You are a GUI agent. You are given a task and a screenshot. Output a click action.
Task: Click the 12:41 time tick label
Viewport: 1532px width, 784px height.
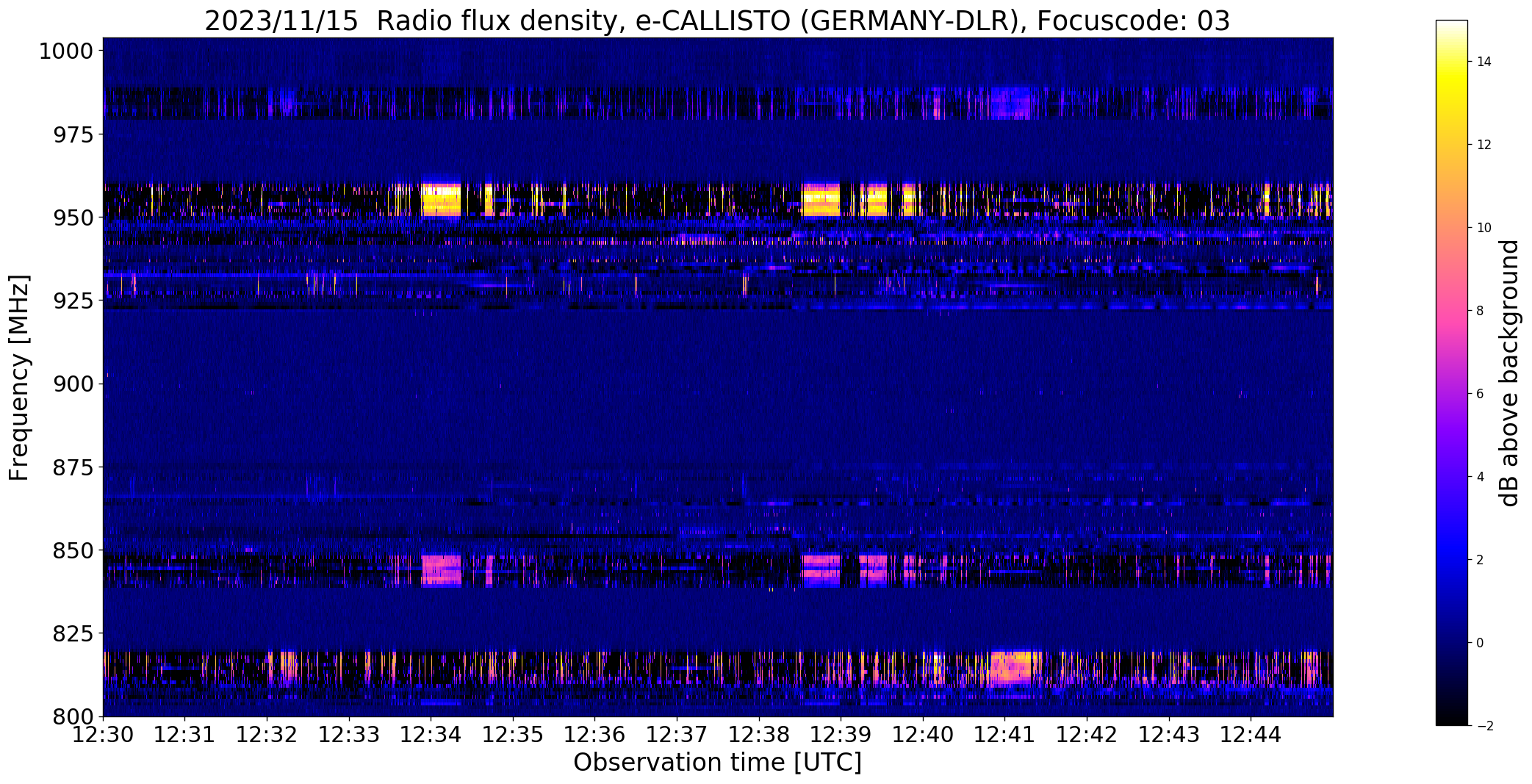click(1004, 734)
